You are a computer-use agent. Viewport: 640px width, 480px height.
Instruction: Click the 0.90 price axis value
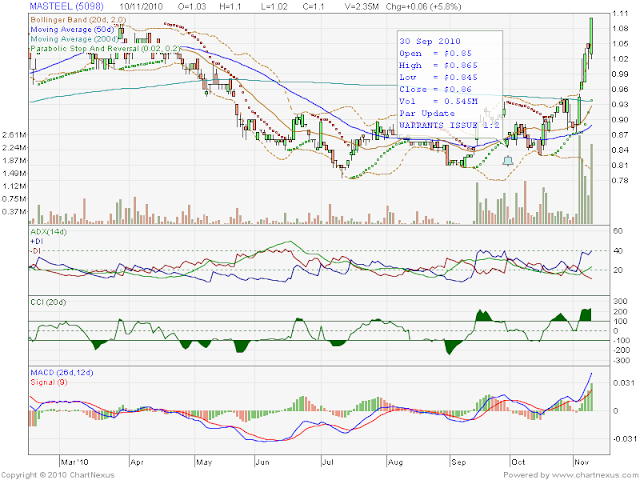(620, 119)
